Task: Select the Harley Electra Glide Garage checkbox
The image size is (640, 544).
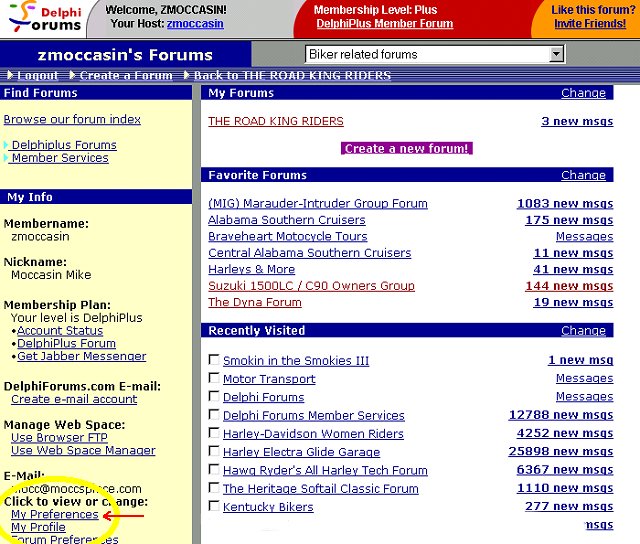Action: [213, 451]
